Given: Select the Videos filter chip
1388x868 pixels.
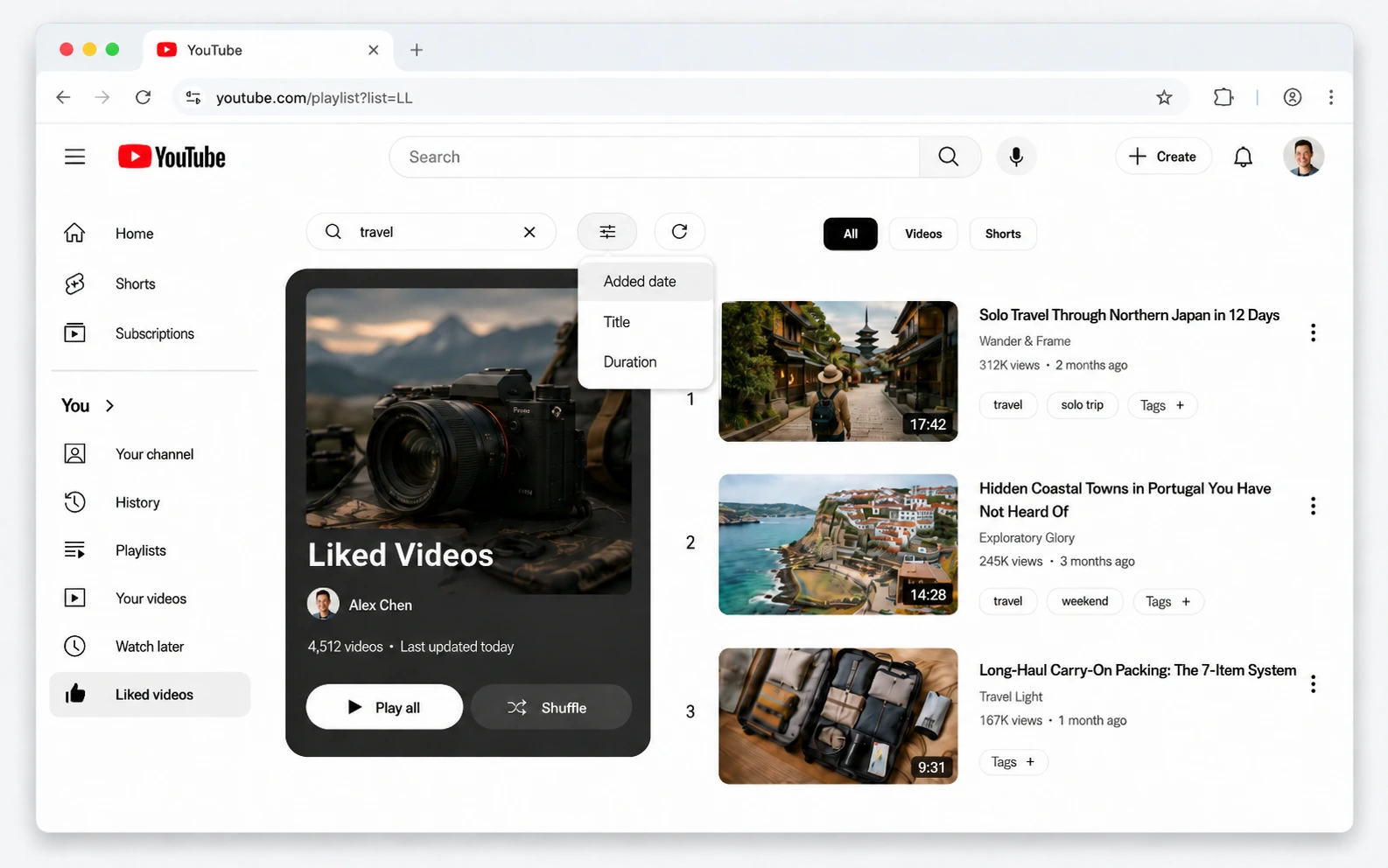Looking at the screenshot, I should click(x=923, y=234).
